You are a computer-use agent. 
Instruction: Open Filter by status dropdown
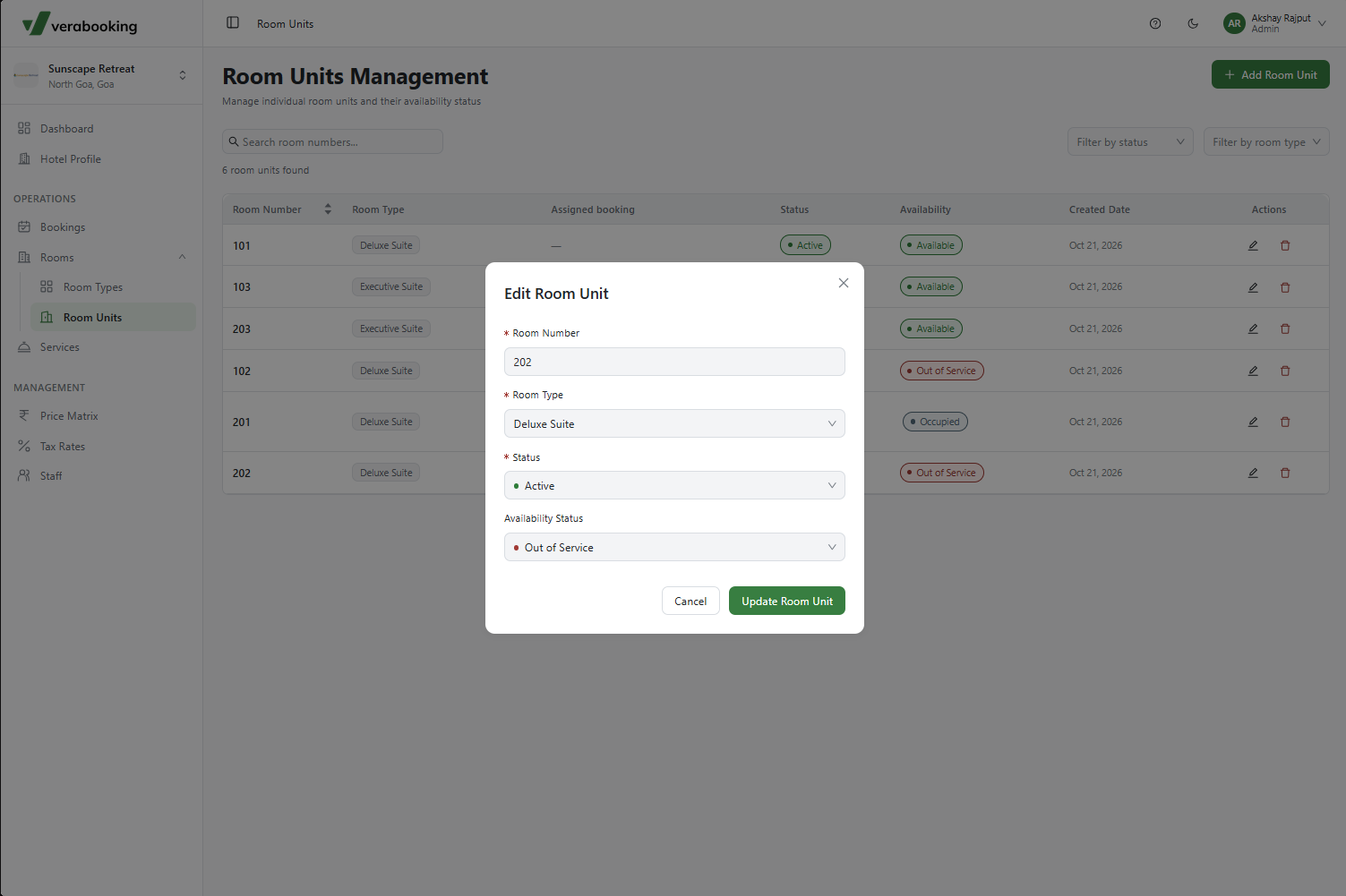coord(1130,141)
